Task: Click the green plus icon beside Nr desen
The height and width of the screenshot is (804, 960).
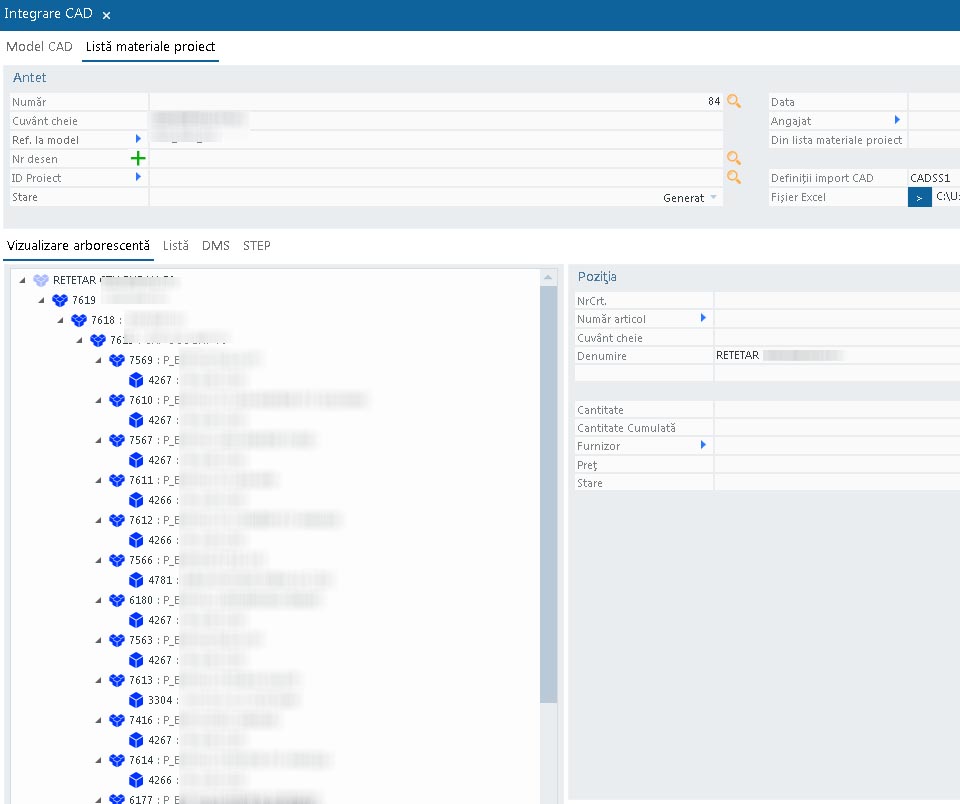Action: tap(138, 158)
